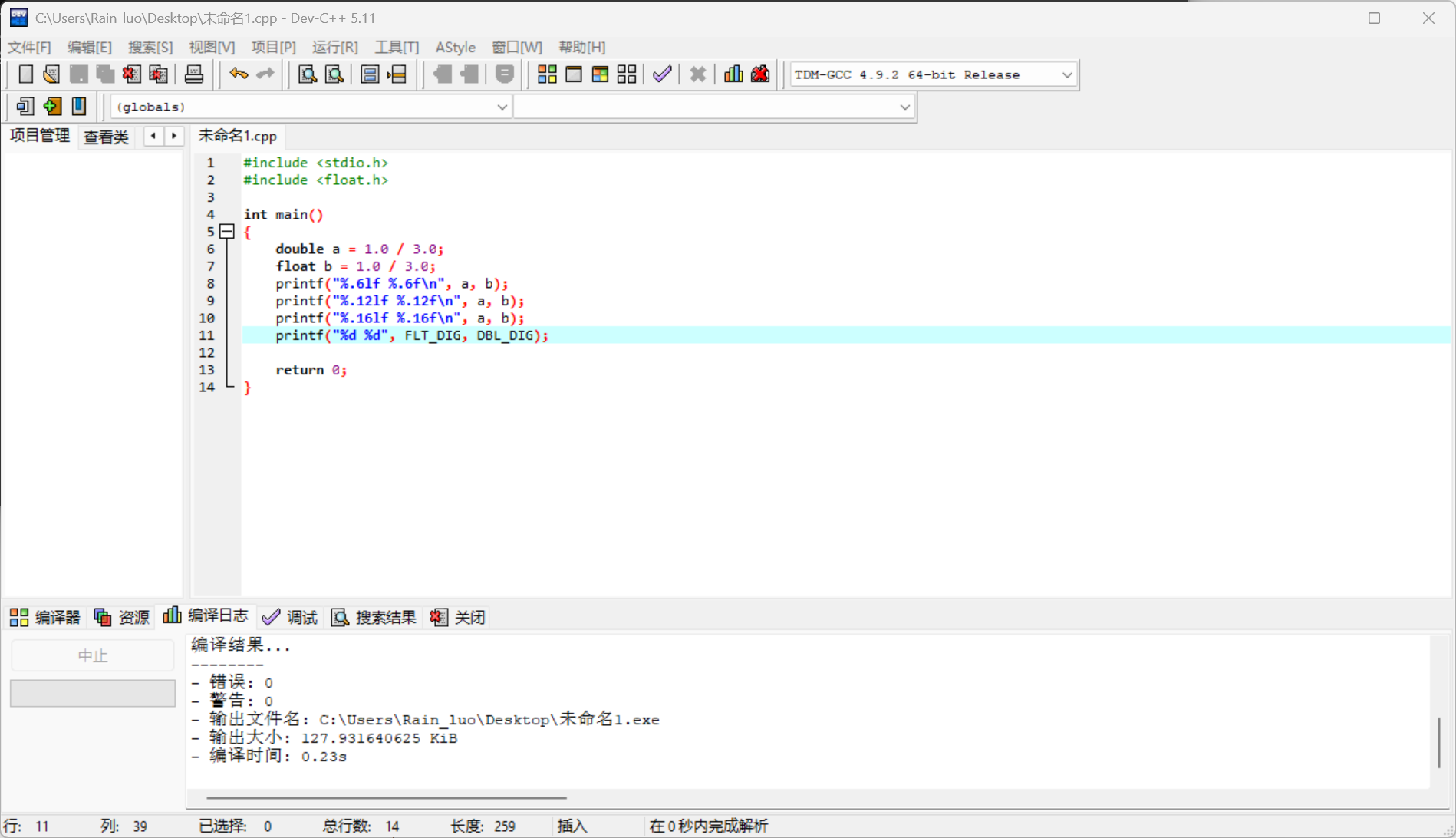The image size is (1456, 838).
Task: Click the 中止 button
Action: (93, 656)
